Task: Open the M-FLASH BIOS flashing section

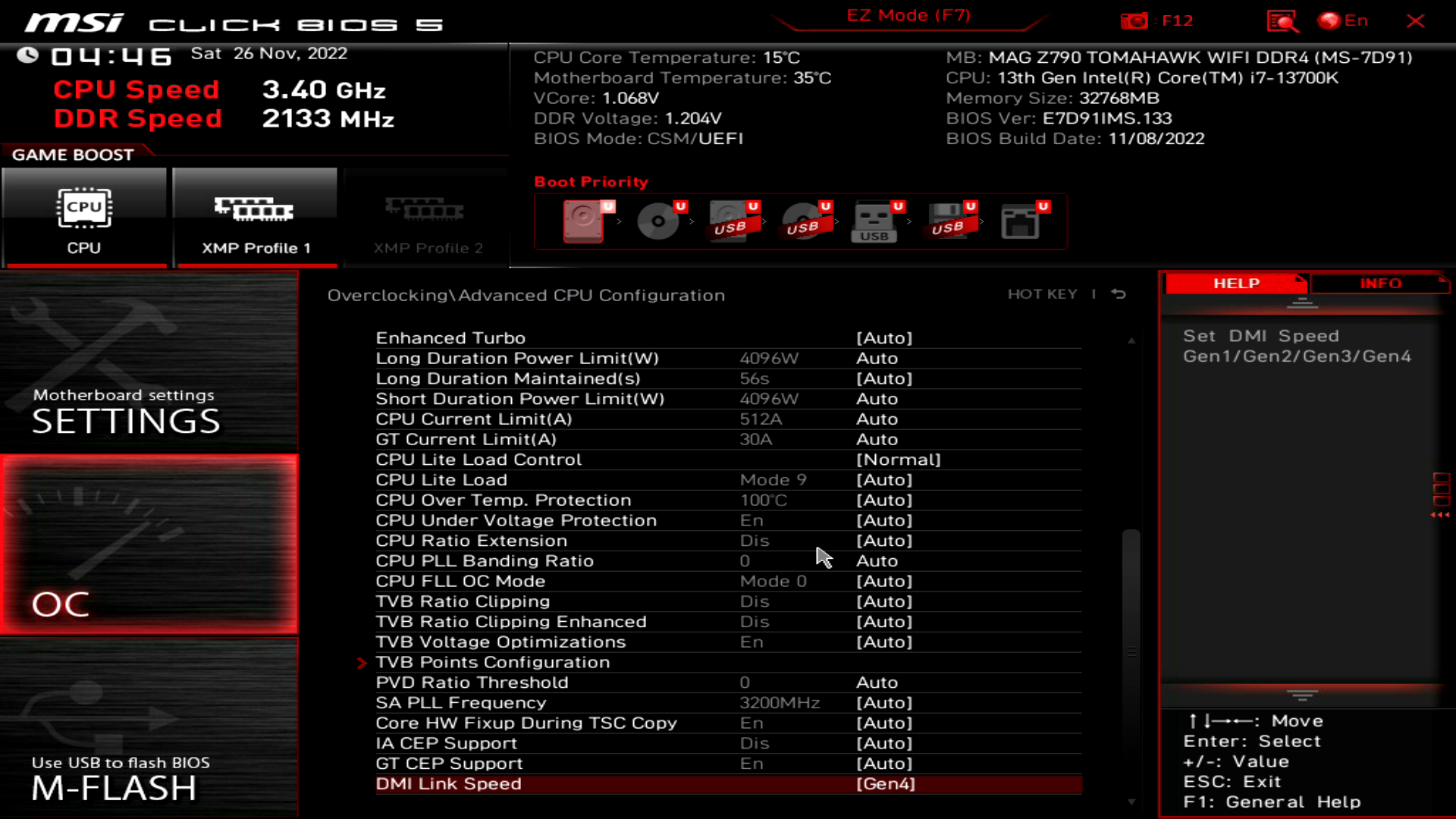Action: 149,728
